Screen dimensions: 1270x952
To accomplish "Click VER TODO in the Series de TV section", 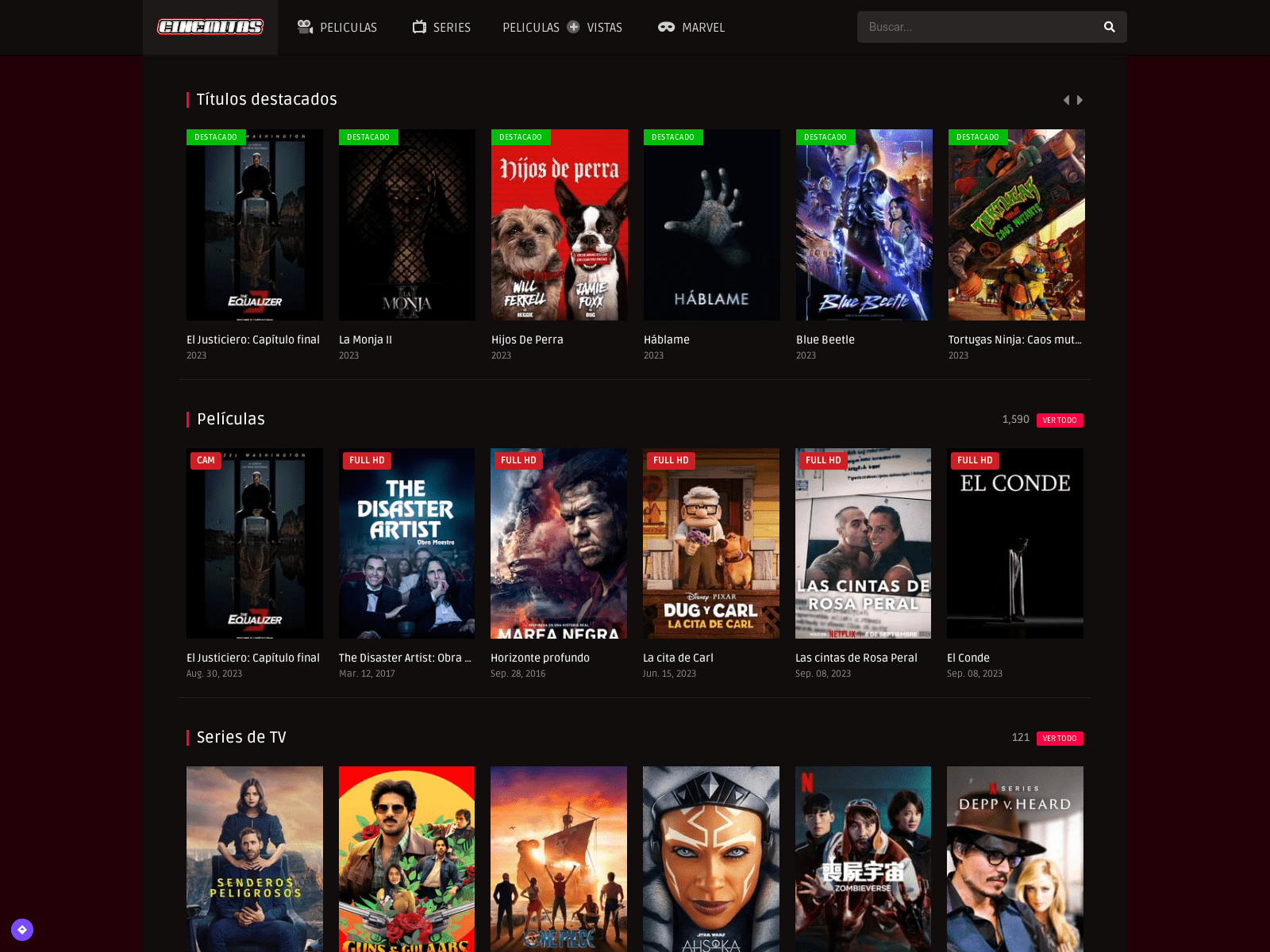I will pyautogui.click(x=1060, y=739).
